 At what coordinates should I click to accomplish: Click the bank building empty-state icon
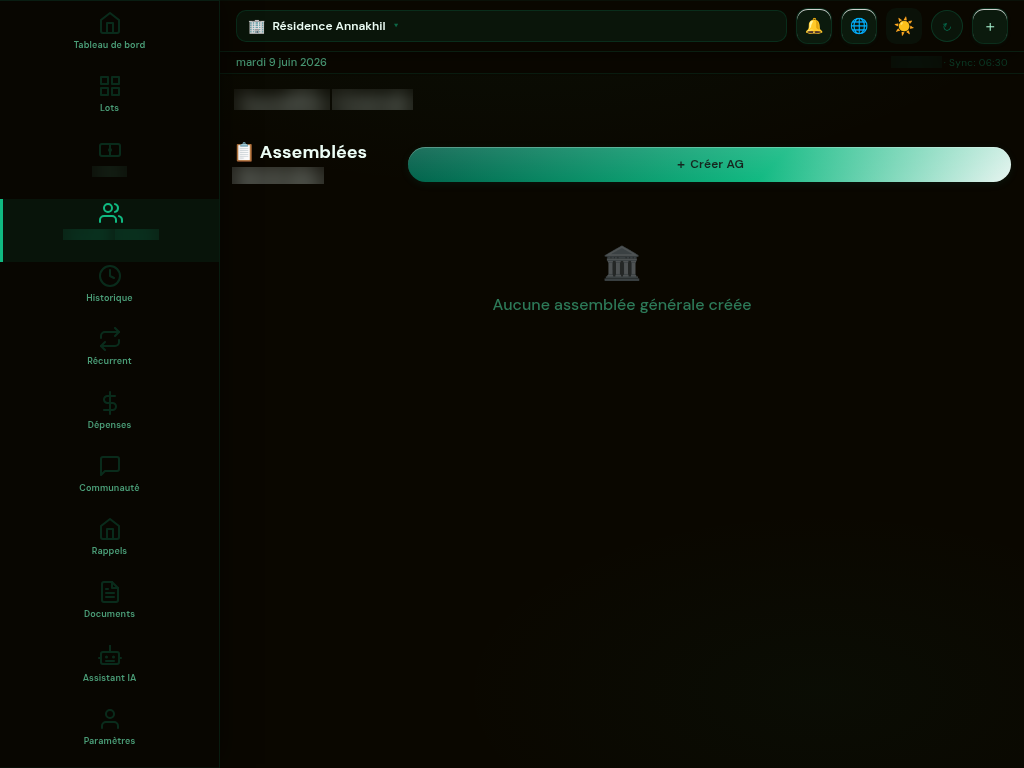(x=622, y=263)
